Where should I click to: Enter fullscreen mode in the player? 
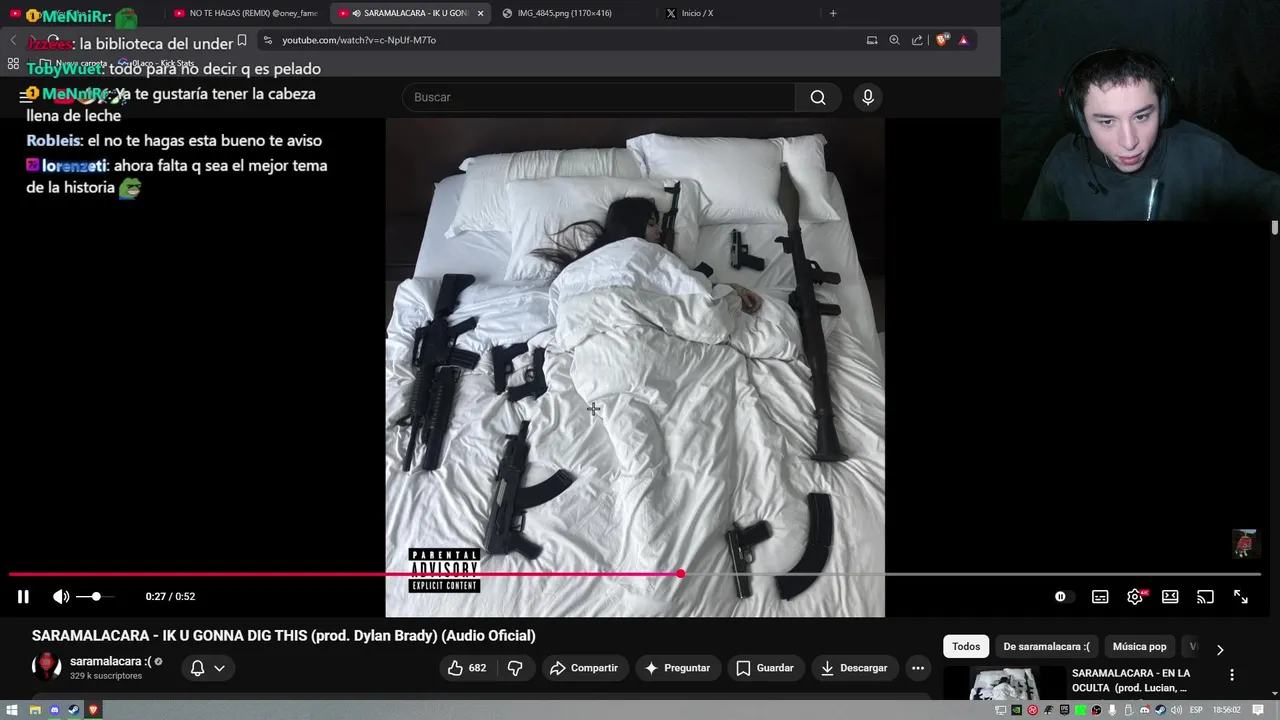[1240, 597]
